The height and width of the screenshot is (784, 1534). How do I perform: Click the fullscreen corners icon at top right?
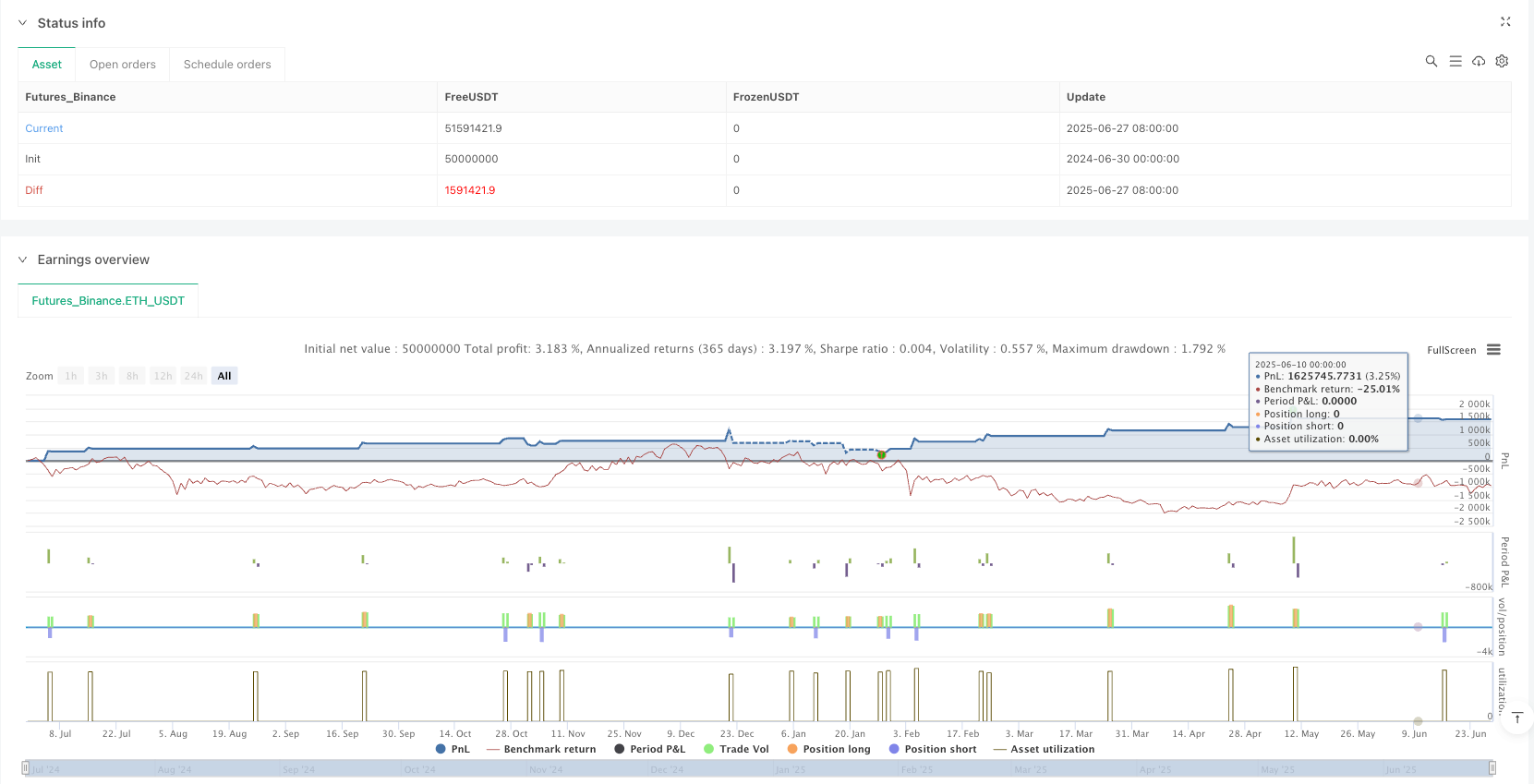pos(1505,22)
